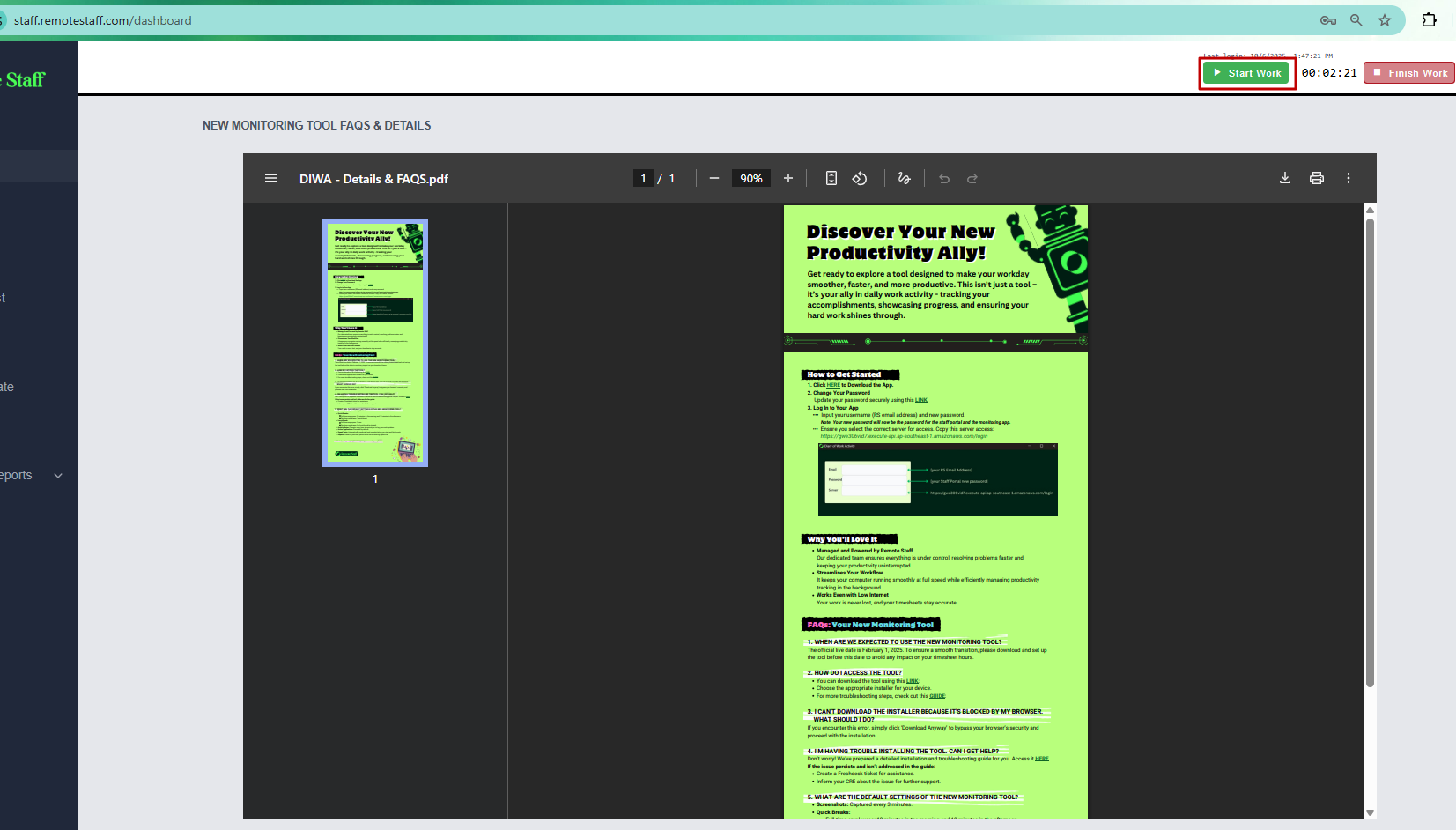This screenshot has width=1456, height=830.
Task: Click 'FAQs: Your New Monitoring Tool' heading
Action: tap(870, 625)
